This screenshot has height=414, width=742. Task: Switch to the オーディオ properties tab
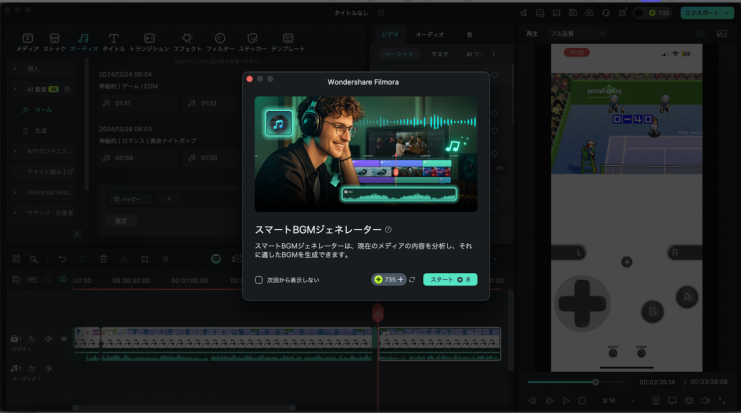(430, 35)
